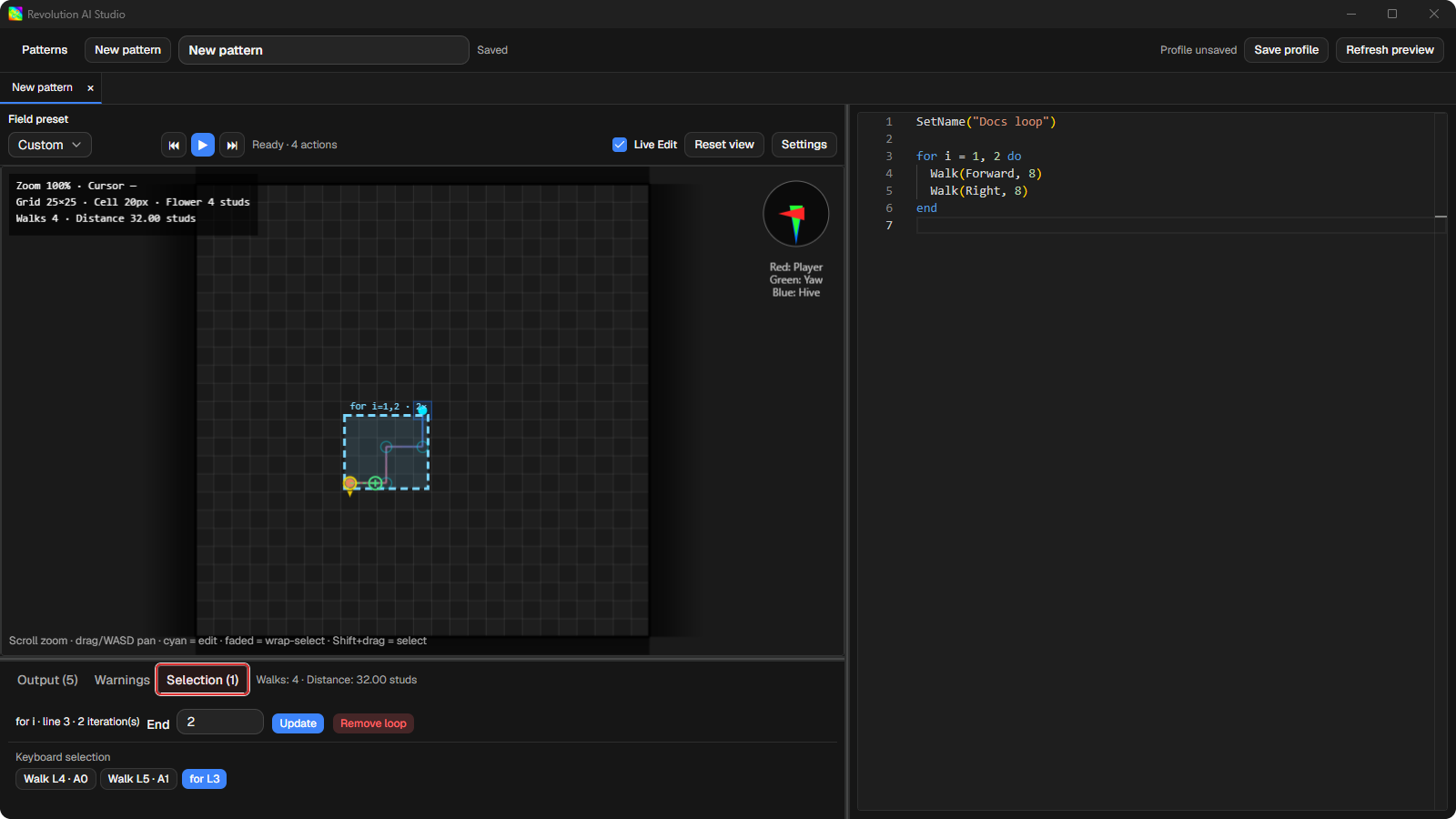Step forward to the next action
This screenshot has width=1456, height=819.
[x=232, y=145]
